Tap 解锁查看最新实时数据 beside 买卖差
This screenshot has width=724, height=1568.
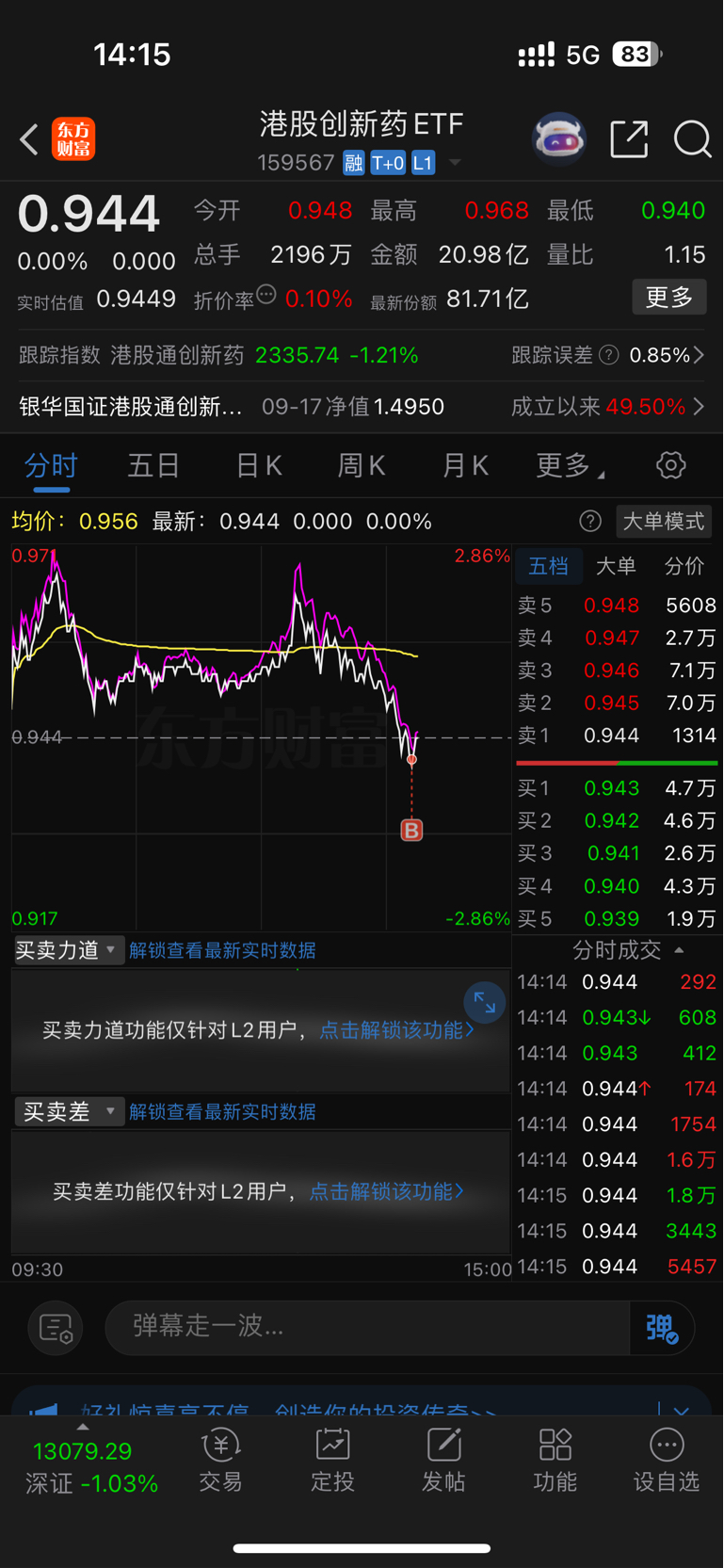pos(222,1112)
